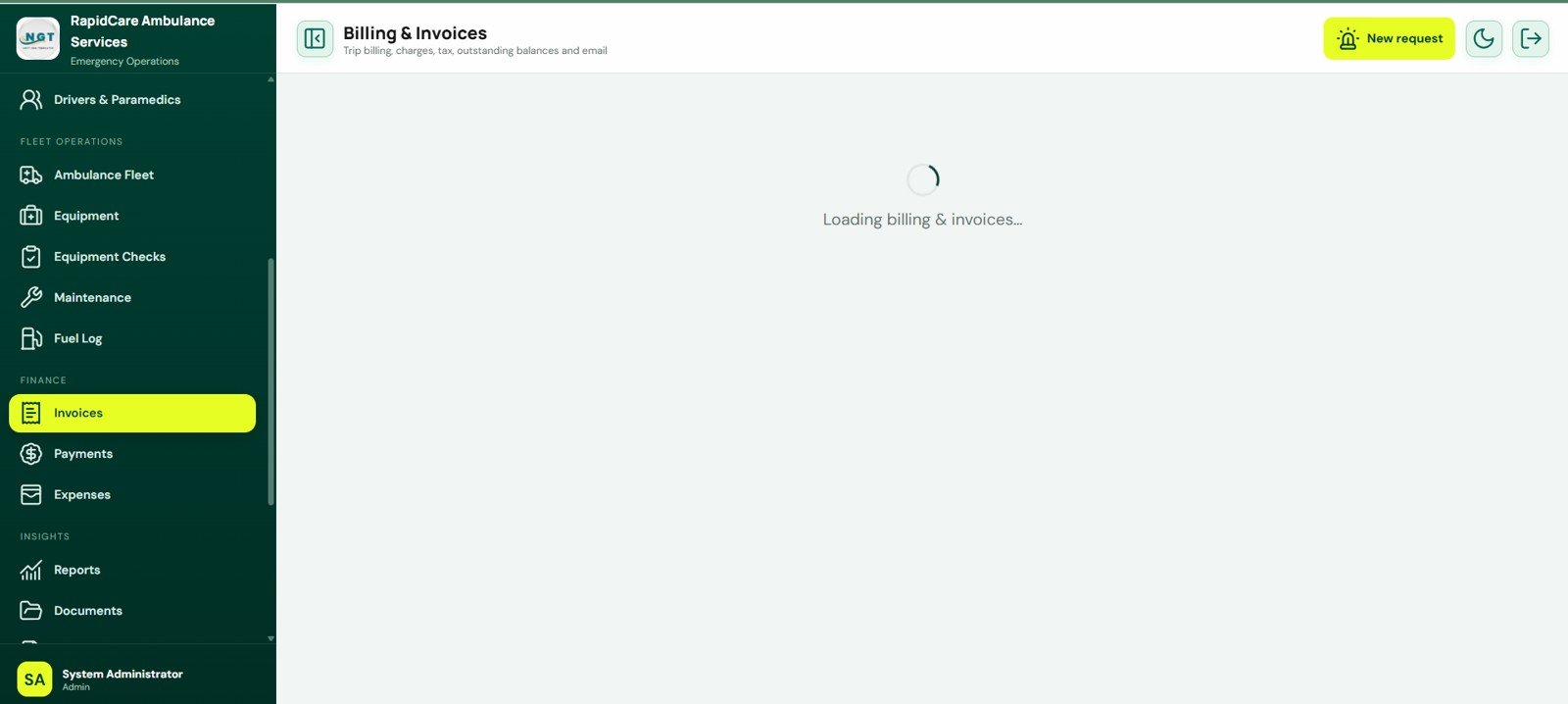Click the Equipment medical kit icon
The height and width of the screenshot is (704, 1568).
pyautogui.click(x=31, y=216)
